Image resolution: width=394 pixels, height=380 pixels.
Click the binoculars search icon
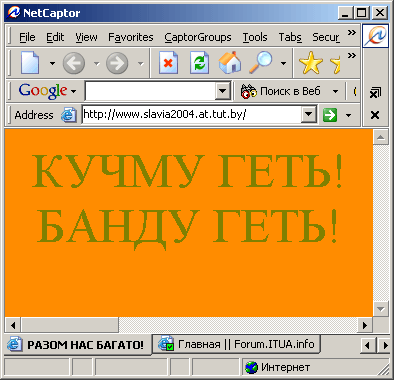pyautogui.click(x=248, y=91)
